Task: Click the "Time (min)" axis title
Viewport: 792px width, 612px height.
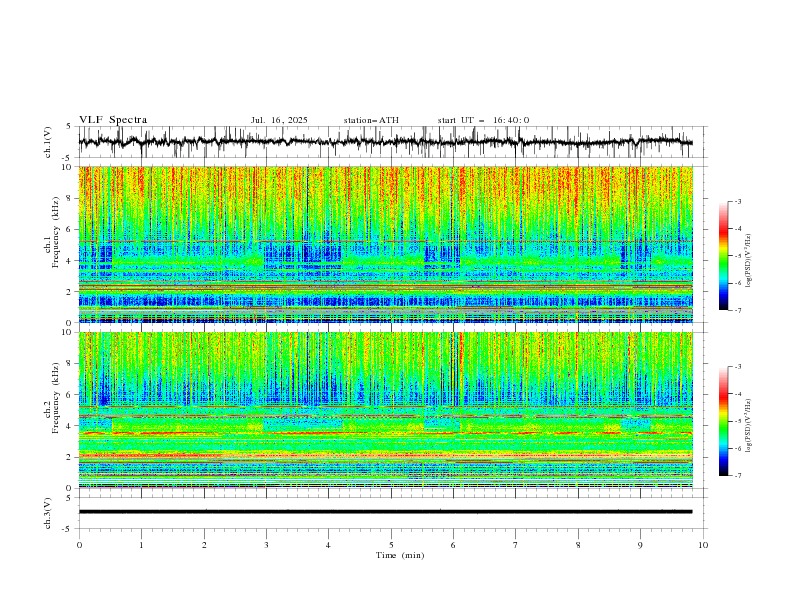Action: (400, 555)
